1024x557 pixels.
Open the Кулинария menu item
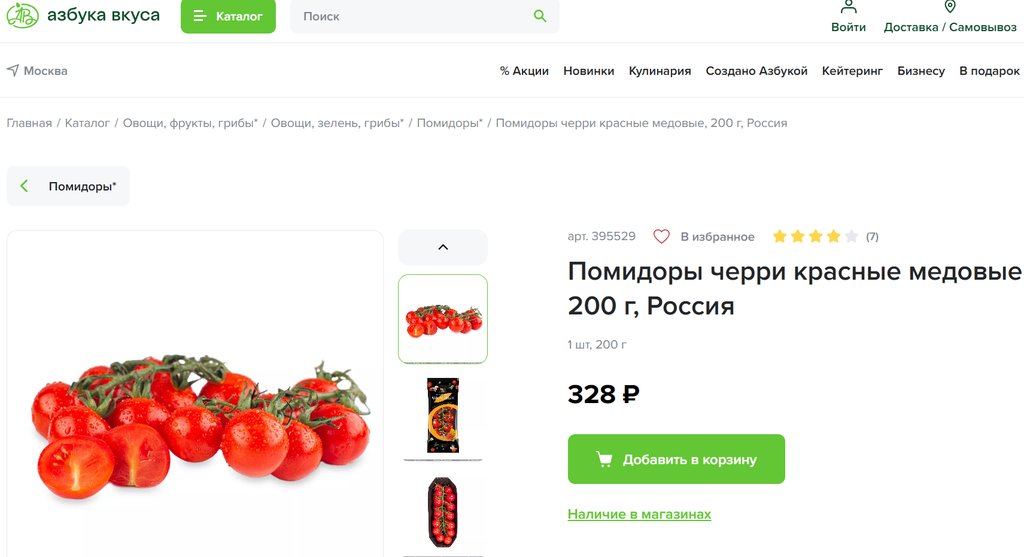click(660, 71)
